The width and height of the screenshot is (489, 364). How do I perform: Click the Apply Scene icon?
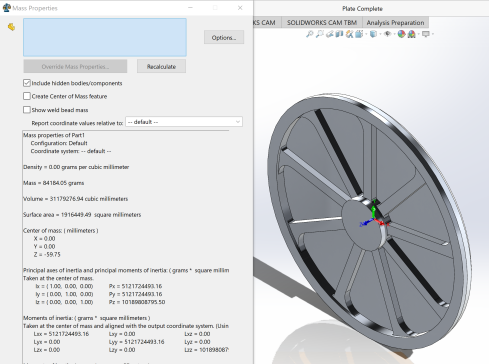click(x=412, y=34)
